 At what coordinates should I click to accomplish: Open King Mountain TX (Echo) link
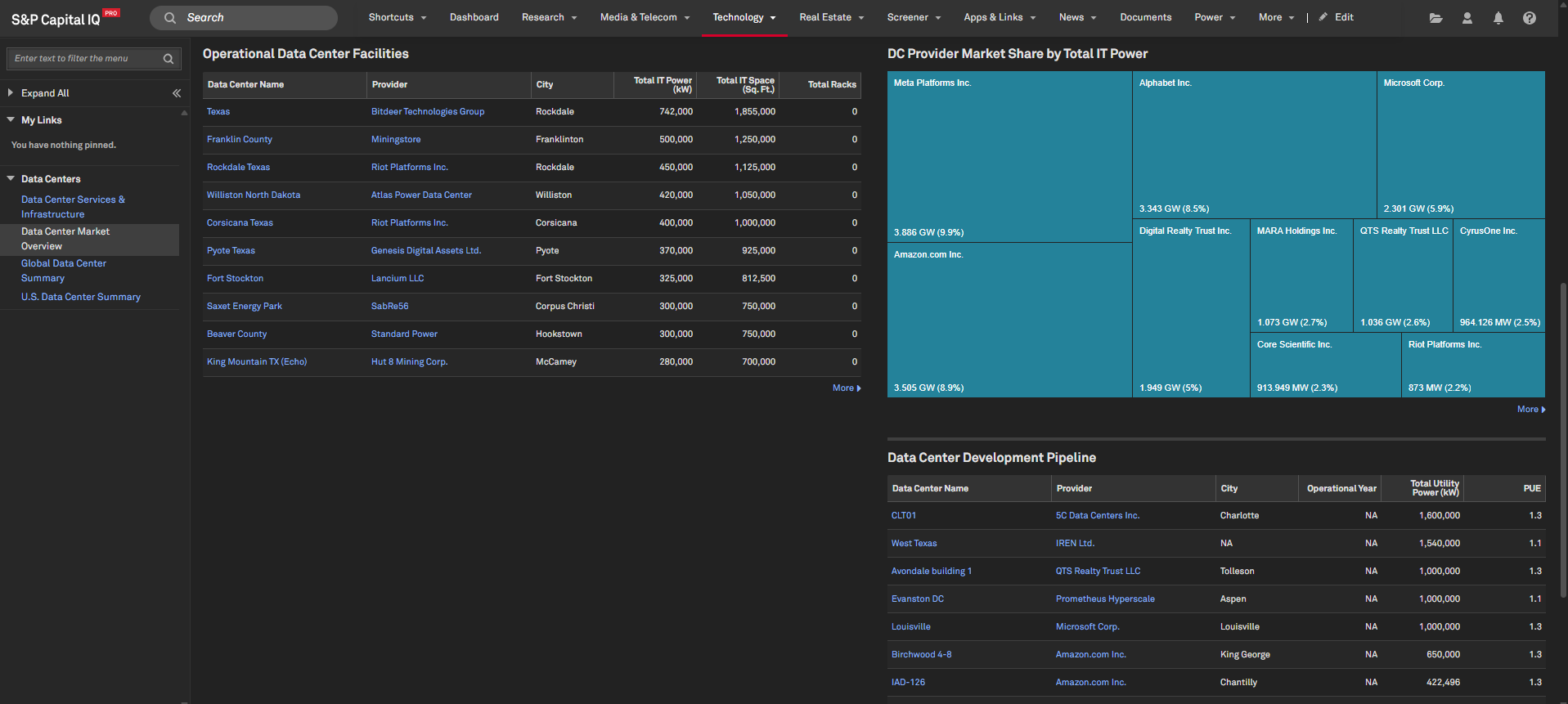257,362
